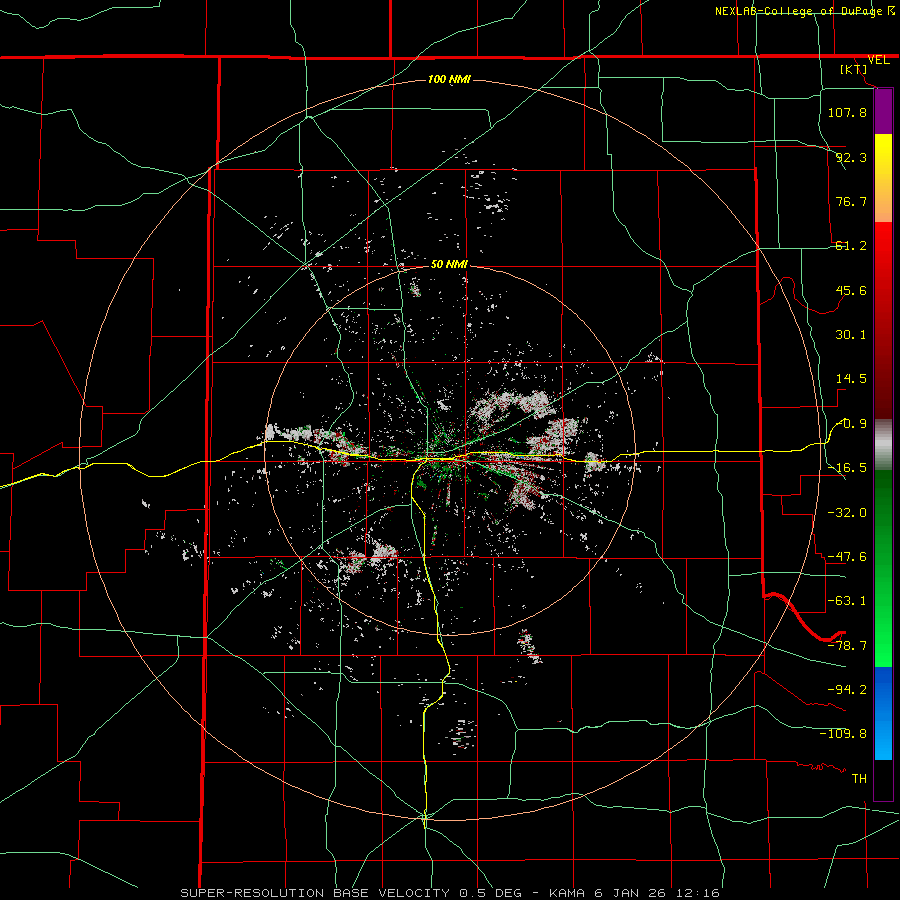Click the 61.2 legend value
This screenshot has width=900, height=900.
coord(851,246)
